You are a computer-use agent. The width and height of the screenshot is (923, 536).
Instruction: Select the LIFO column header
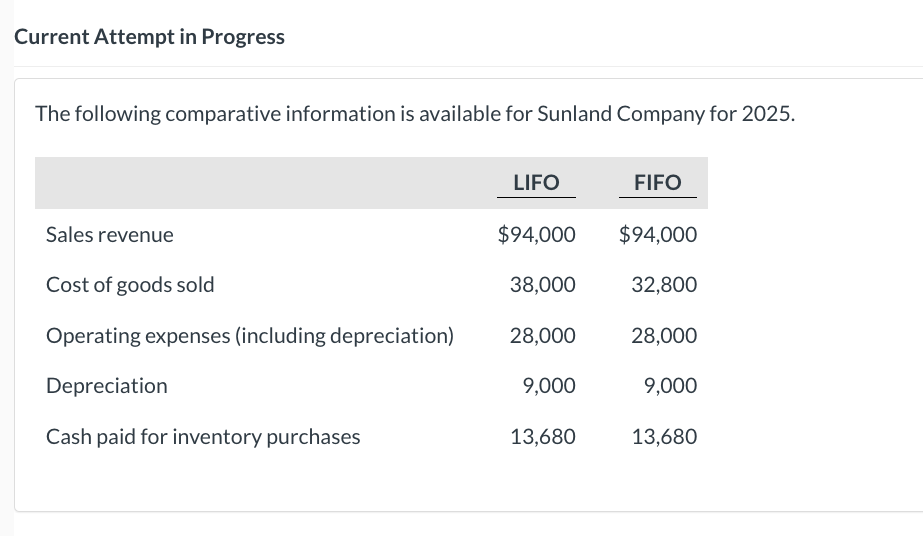click(x=535, y=182)
